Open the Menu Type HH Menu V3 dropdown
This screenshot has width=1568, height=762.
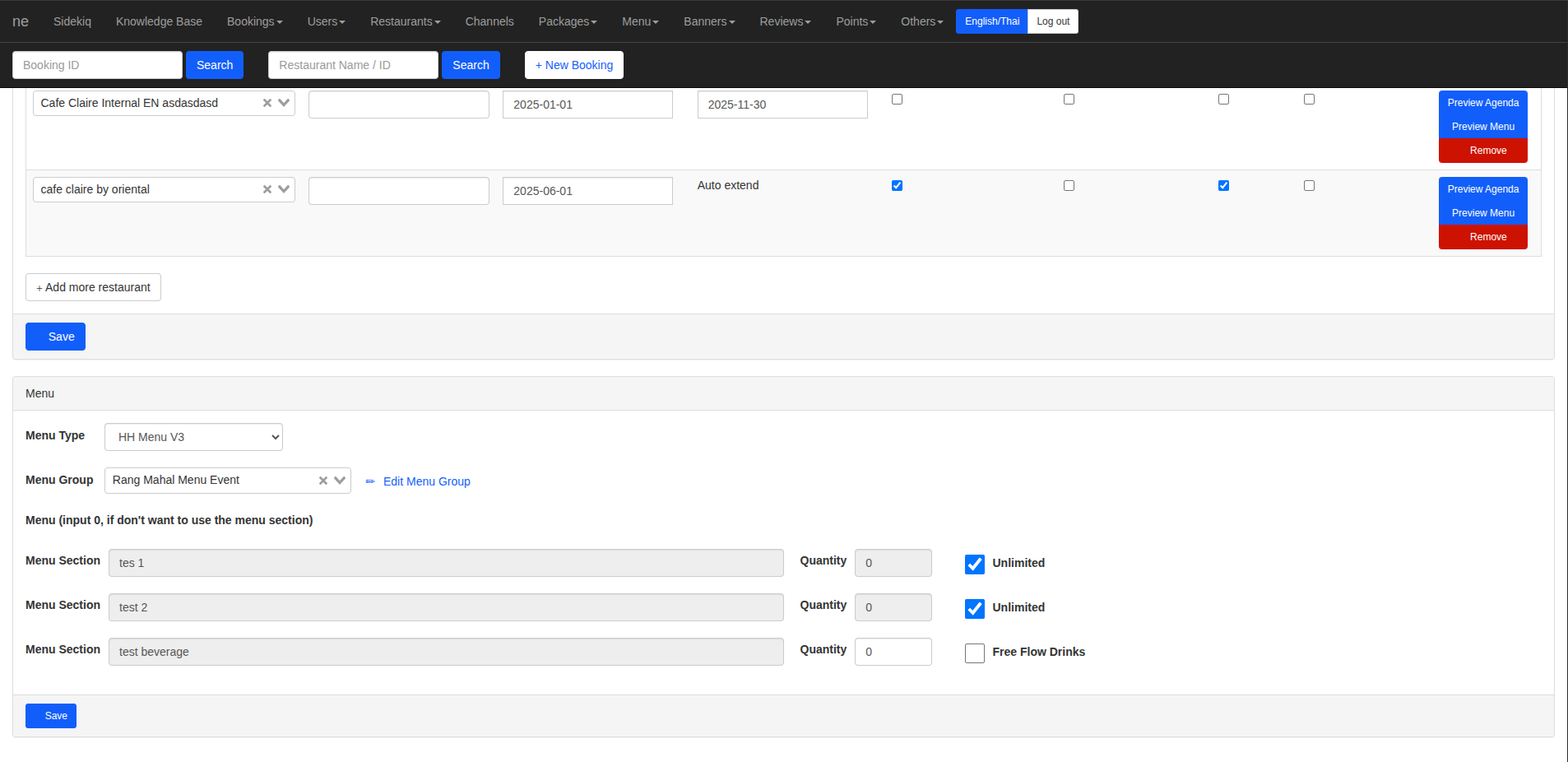(193, 437)
